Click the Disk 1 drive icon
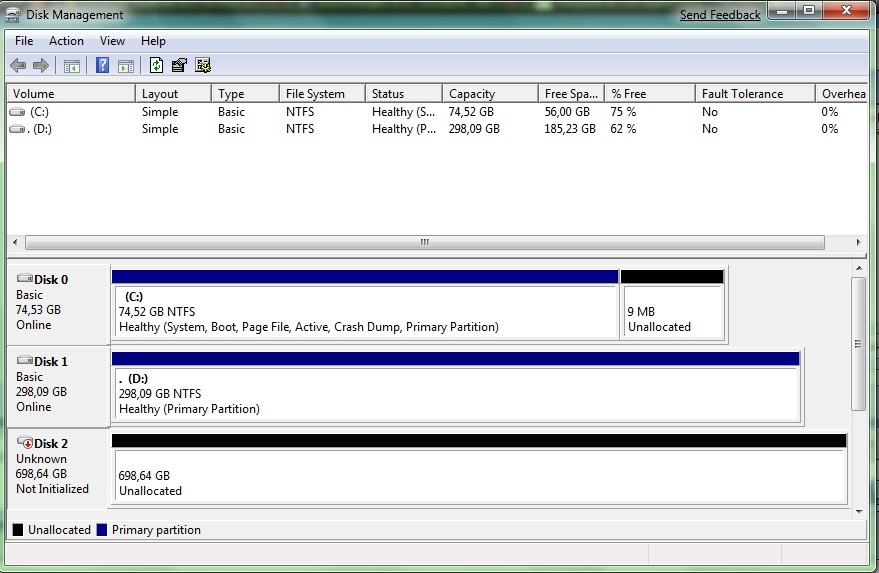Viewport: 879px width, 573px height. pos(25,360)
